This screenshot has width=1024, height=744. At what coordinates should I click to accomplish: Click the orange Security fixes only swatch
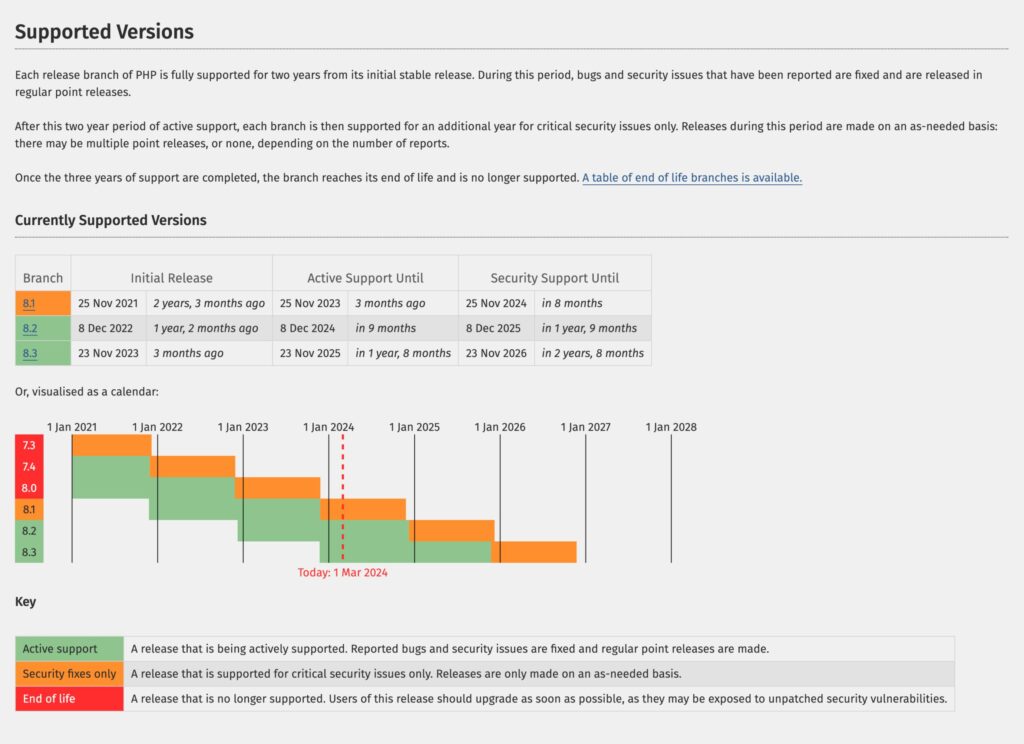[x=69, y=674]
